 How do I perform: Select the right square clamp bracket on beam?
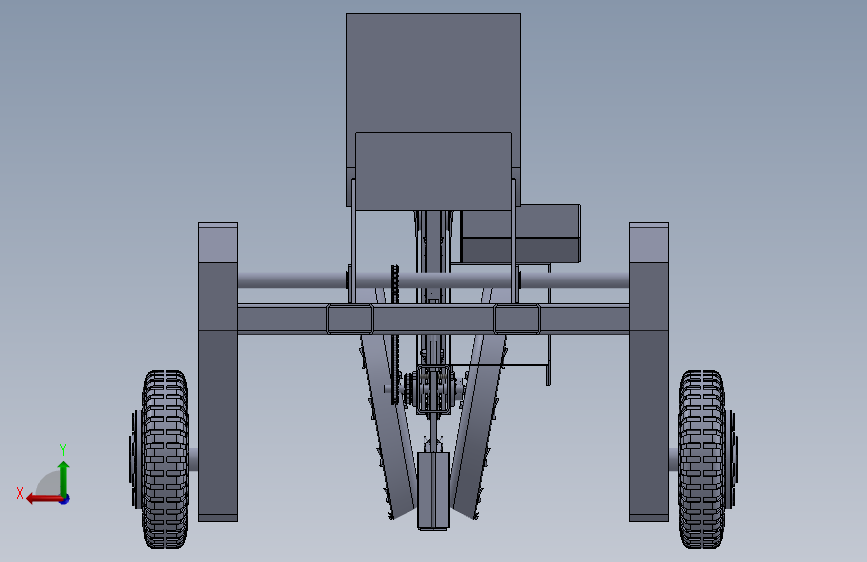point(516,319)
